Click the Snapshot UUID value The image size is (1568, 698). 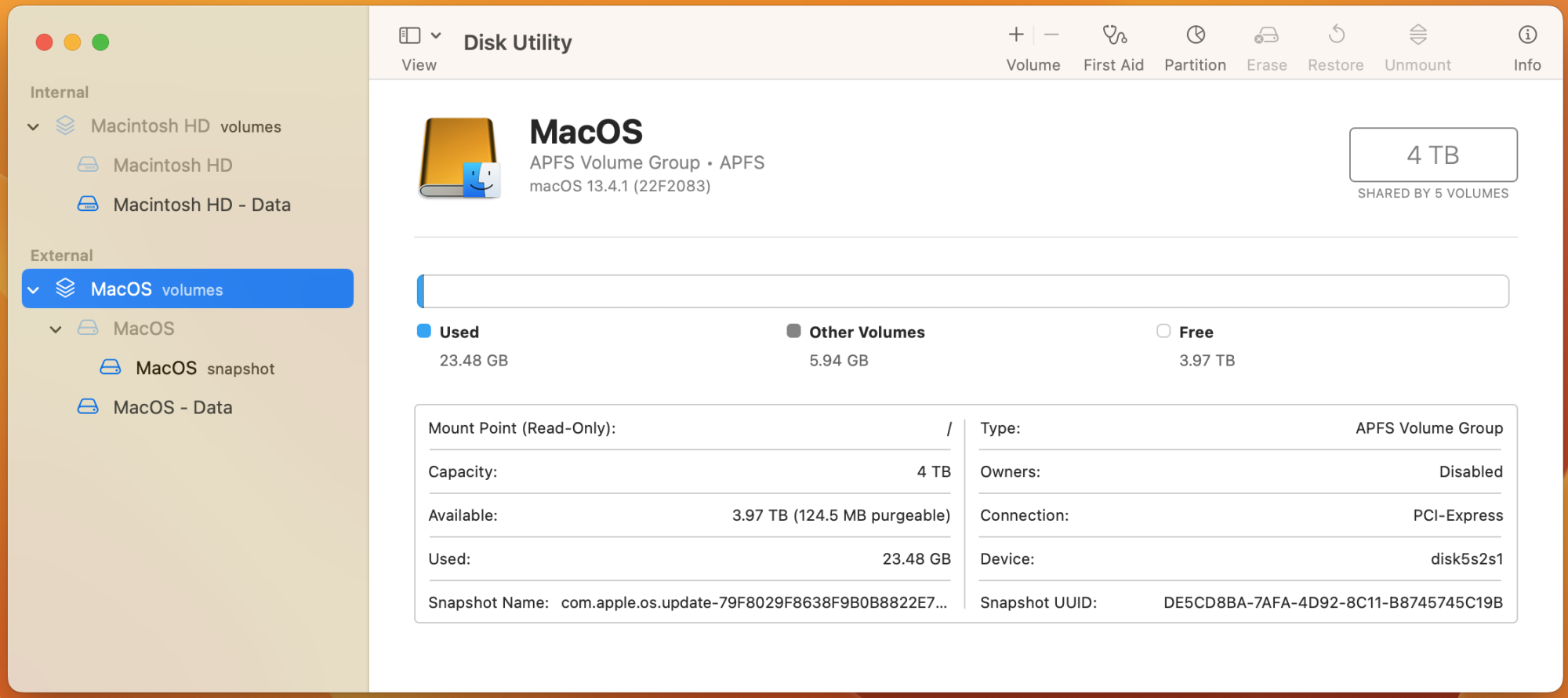[1333, 602]
